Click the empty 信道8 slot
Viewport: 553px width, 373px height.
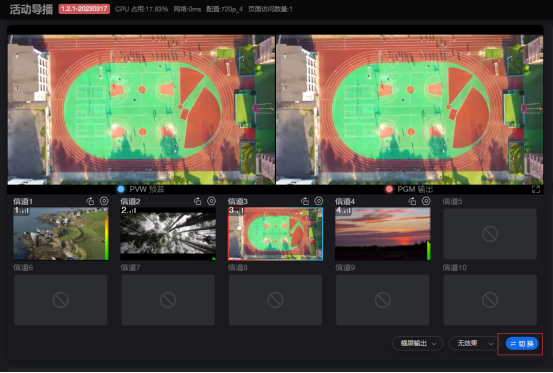coord(275,300)
